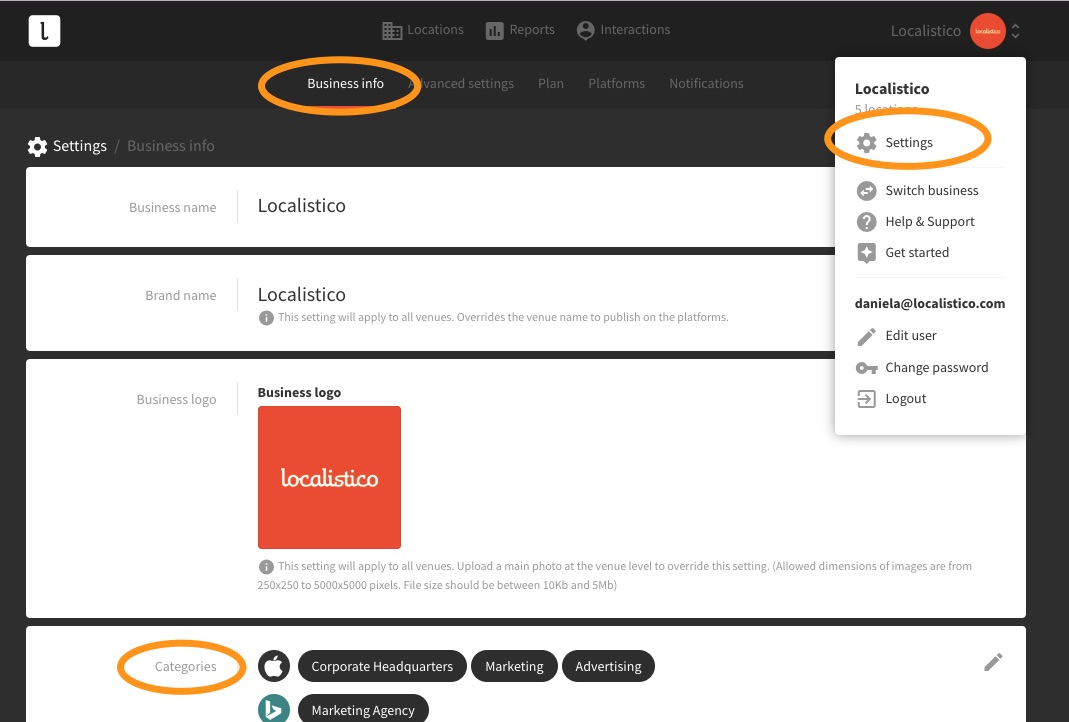Click the bold Business logo heading
1069x722 pixels.
click(x=299, y=393)
